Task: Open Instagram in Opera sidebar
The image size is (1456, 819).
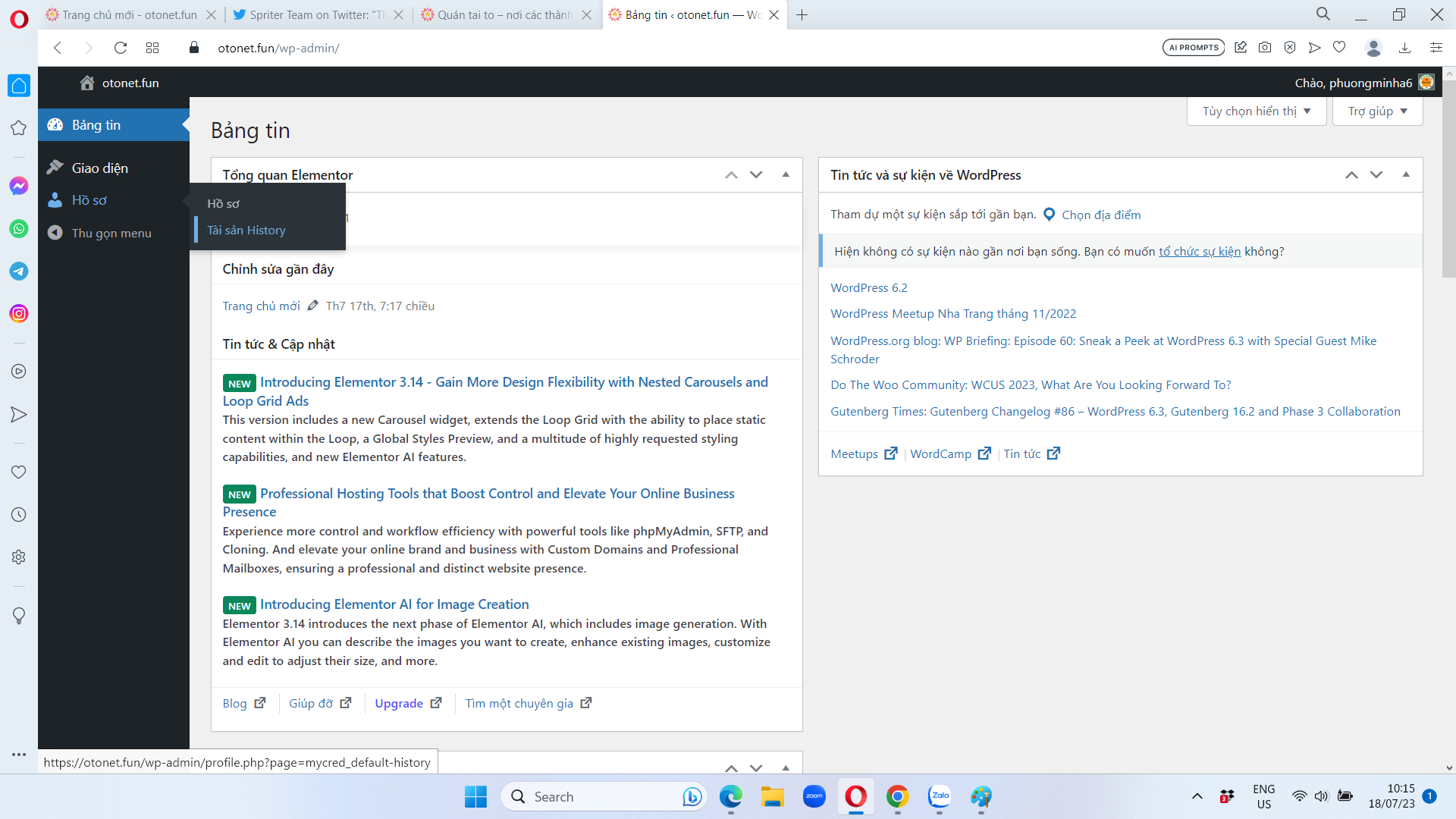Action: coord(19,313)
